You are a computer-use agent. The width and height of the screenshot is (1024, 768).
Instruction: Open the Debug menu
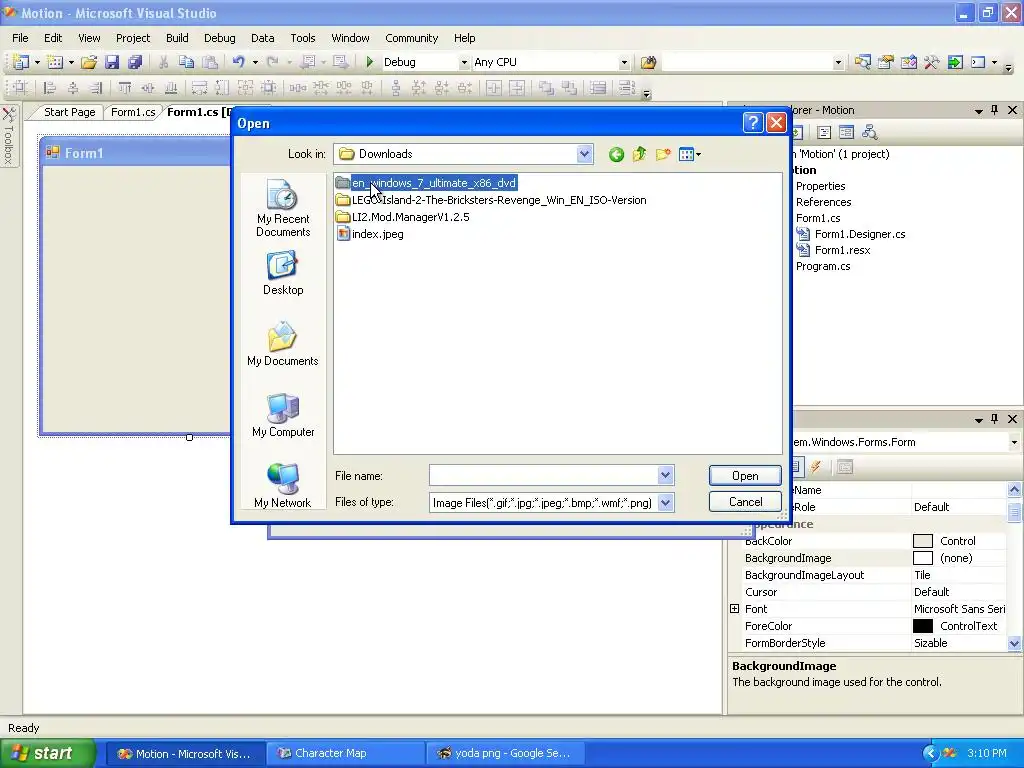tap(219, 38)
